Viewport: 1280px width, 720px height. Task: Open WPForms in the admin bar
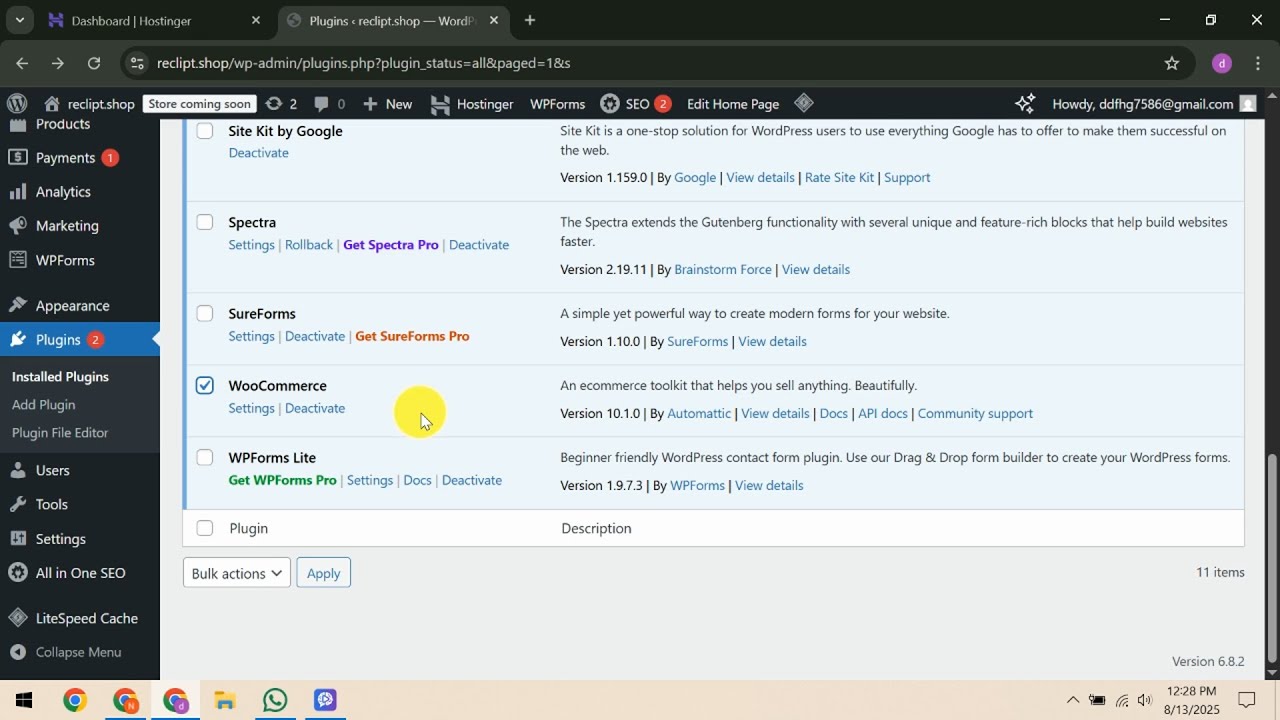click(x=557, y=103)
